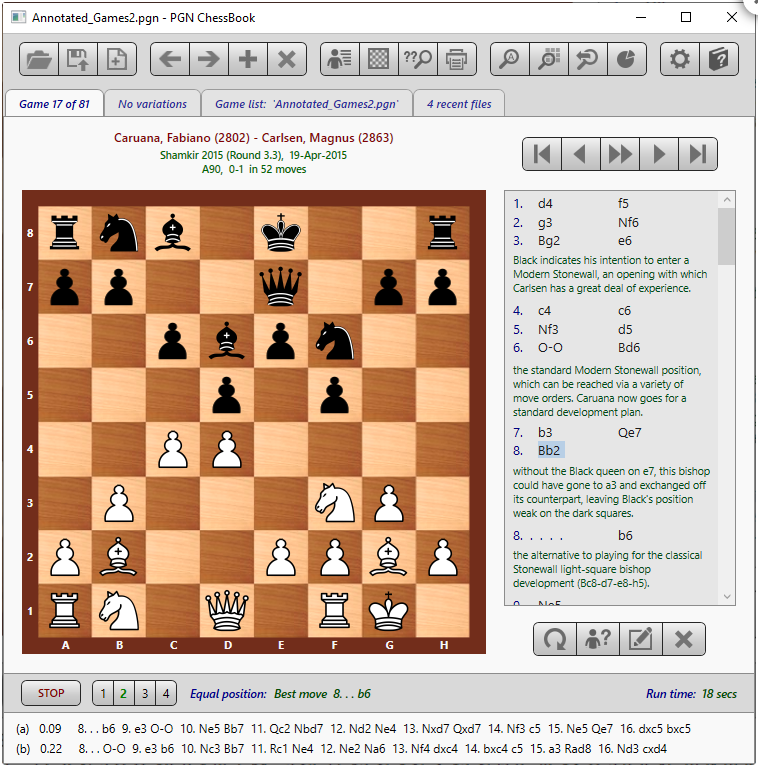Click the Best move 8...b6 text
Viewport: 758px width, 766px height.
click(322, 694)
